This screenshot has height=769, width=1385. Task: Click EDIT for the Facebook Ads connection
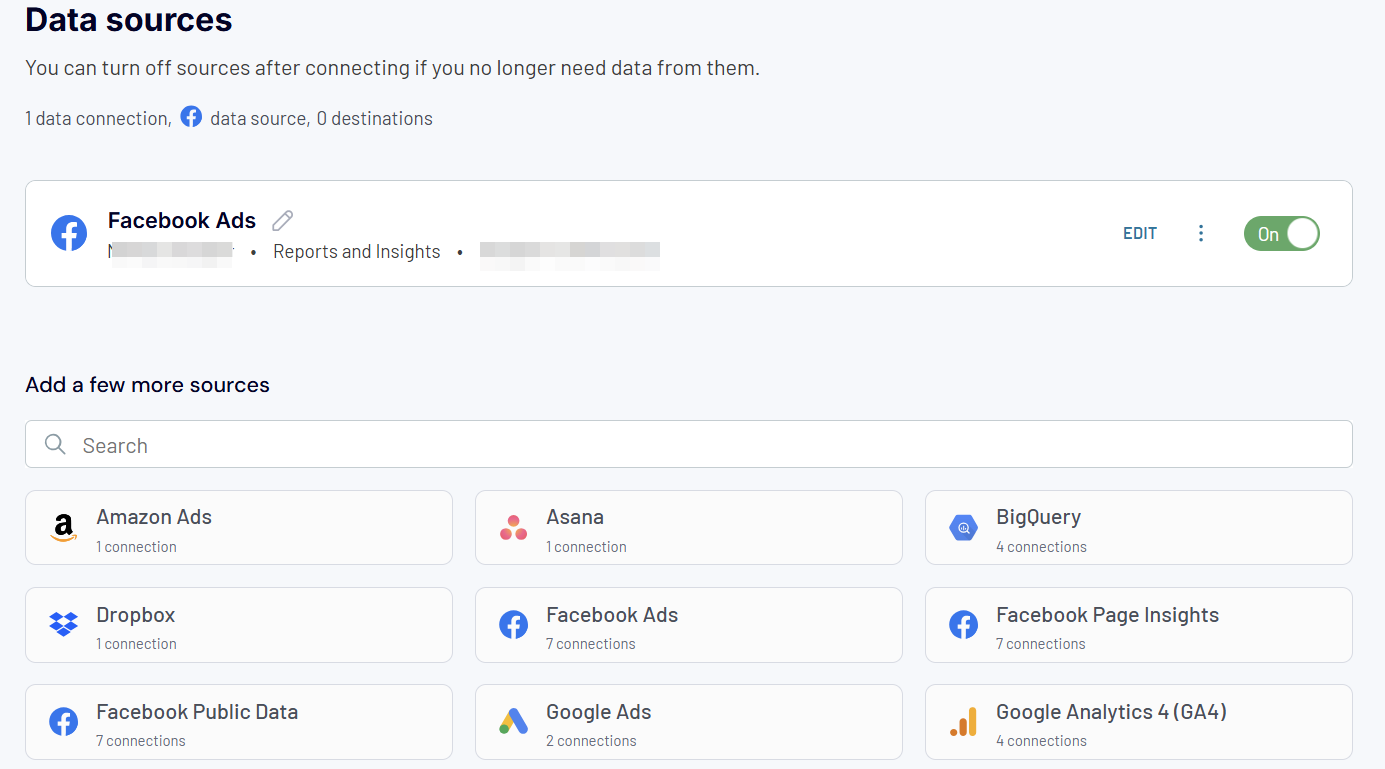1140,233
